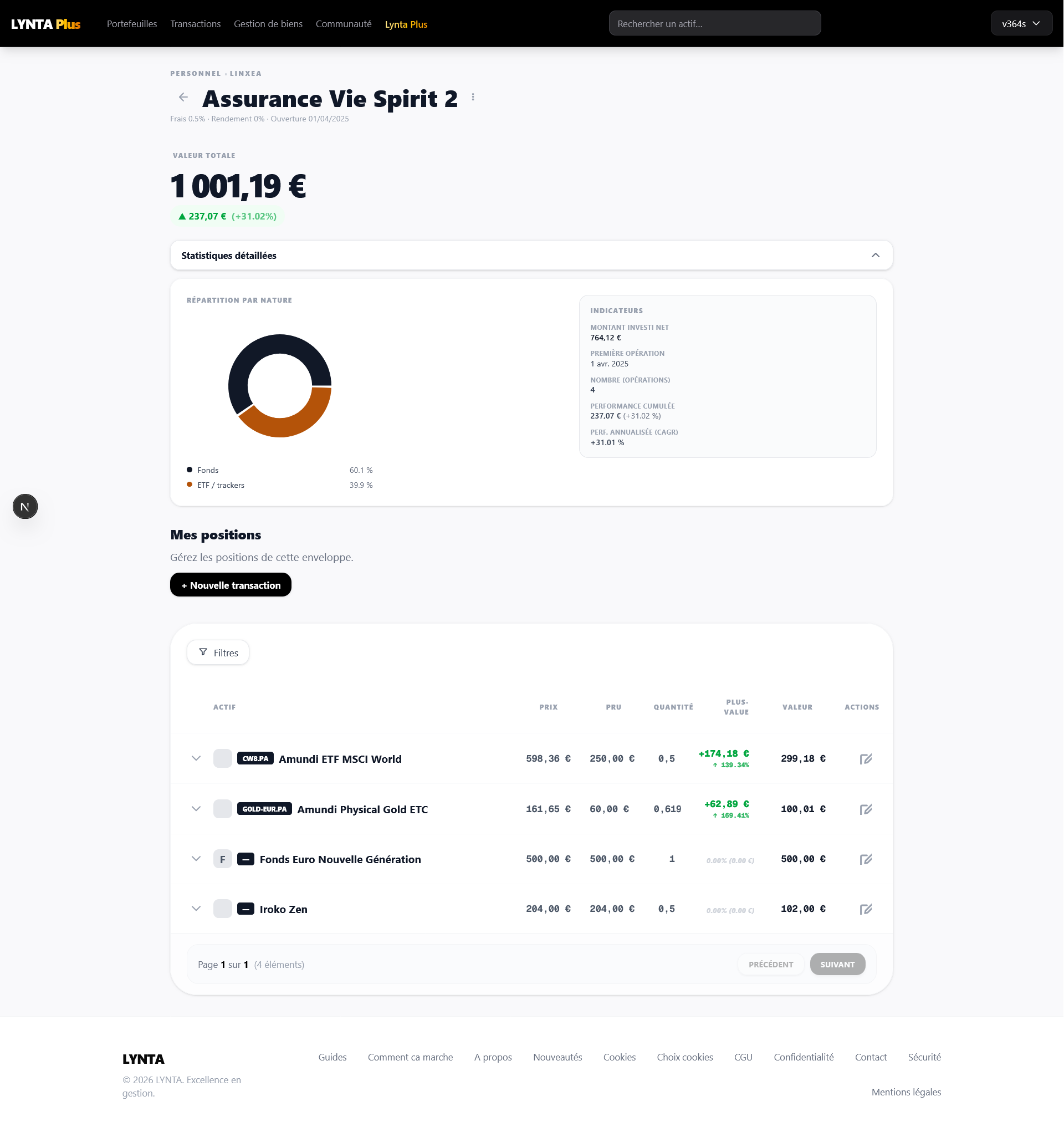Open the Filtres filter button
This screenshot has width=1064, height=1132.
[x=218, y=653]
